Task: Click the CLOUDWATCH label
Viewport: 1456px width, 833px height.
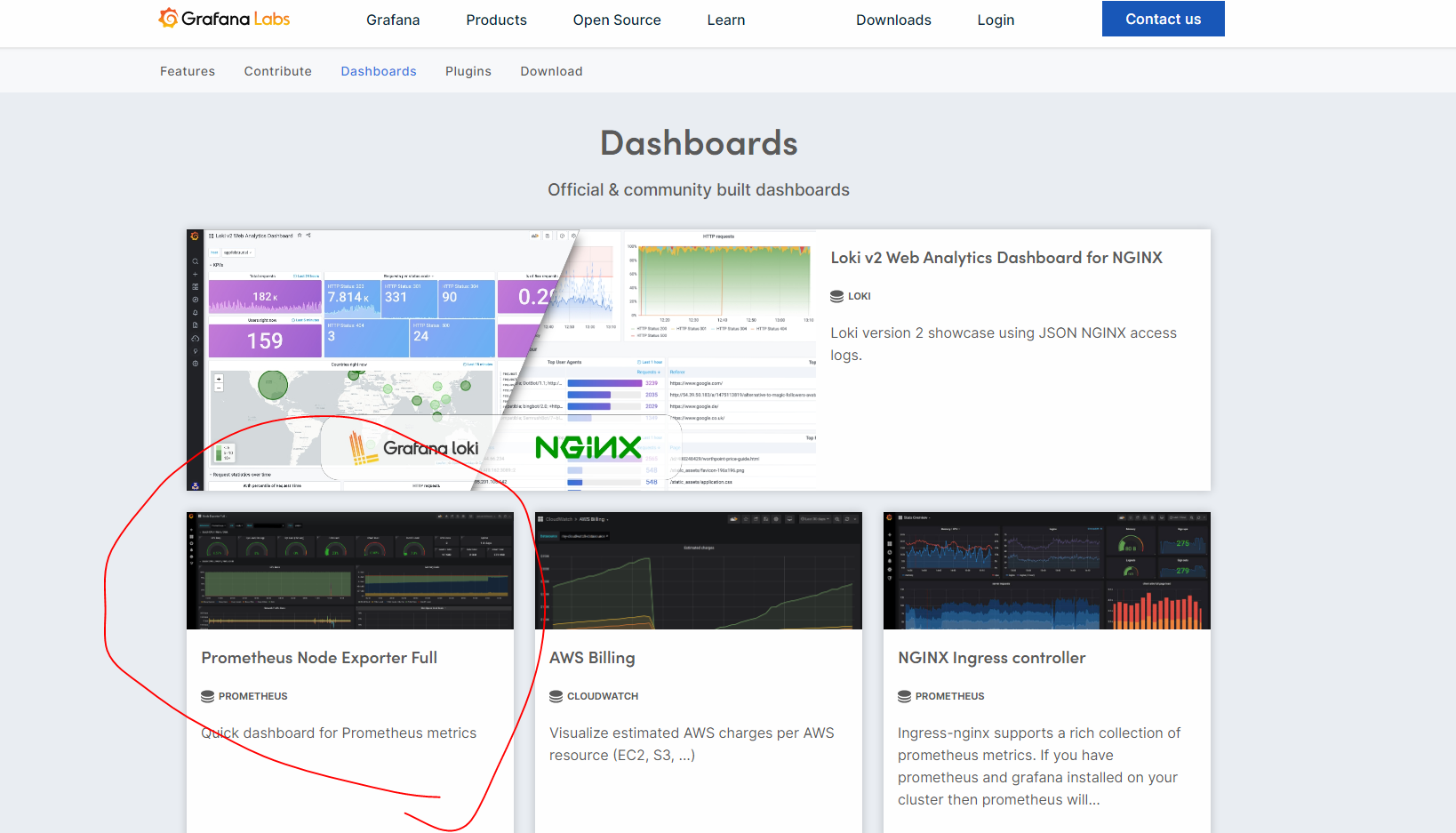Action: pyautogui.click(x=603, y=696)
